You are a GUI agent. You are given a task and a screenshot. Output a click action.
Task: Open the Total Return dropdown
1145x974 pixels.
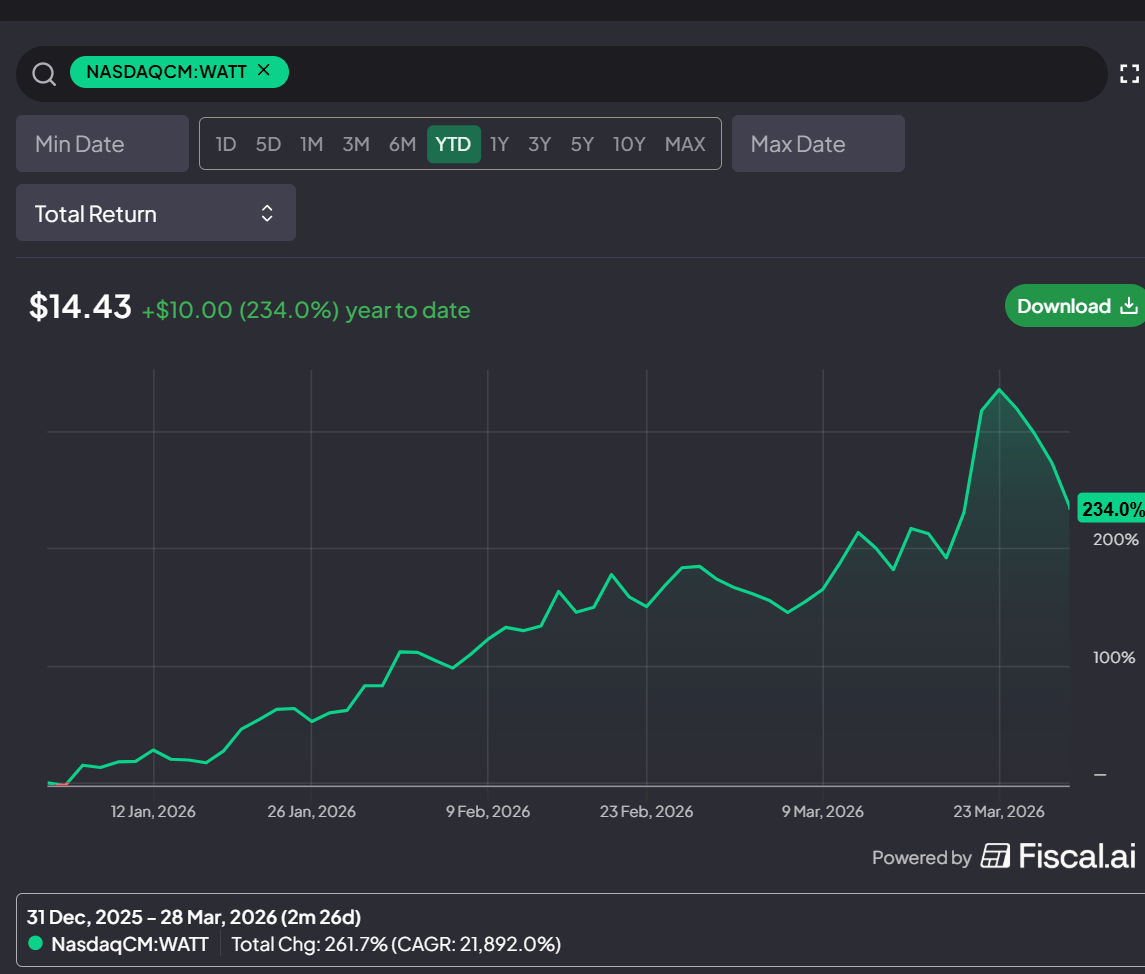tap(156, 213)
